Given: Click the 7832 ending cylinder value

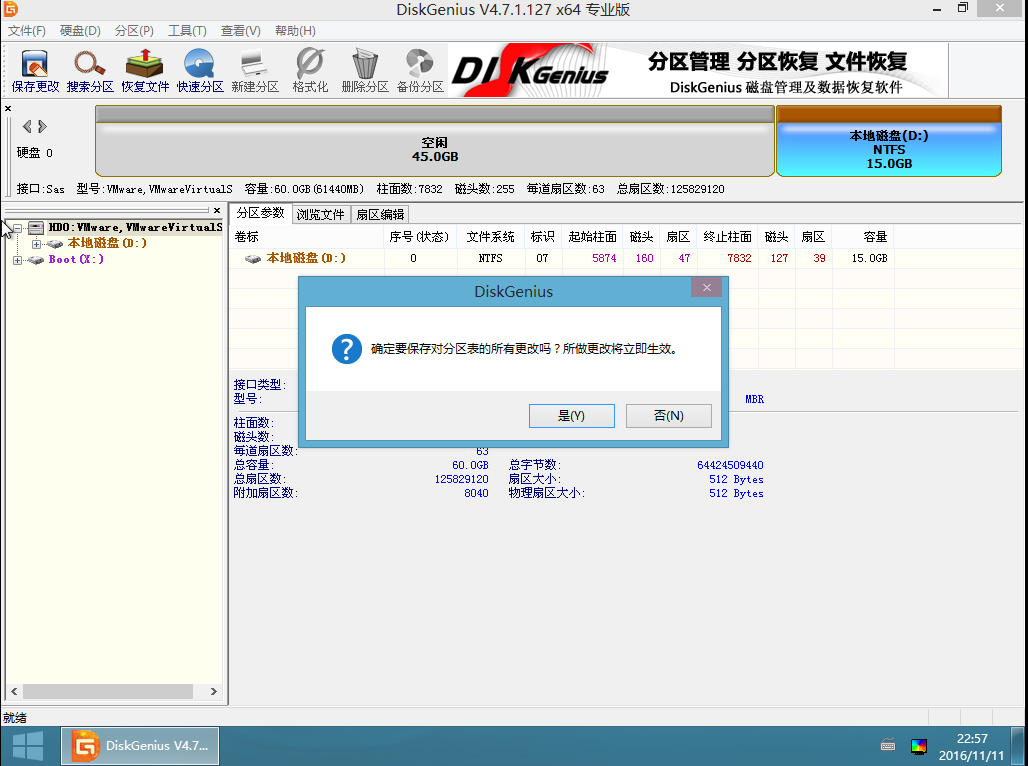Looking at the screenshot, I should [739, 258].
